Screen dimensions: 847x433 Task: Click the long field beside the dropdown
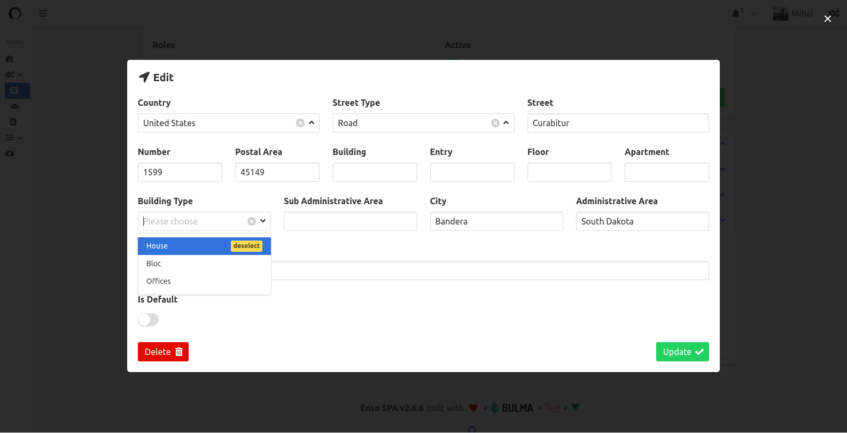pyautogui.click(x=489, y=270)
